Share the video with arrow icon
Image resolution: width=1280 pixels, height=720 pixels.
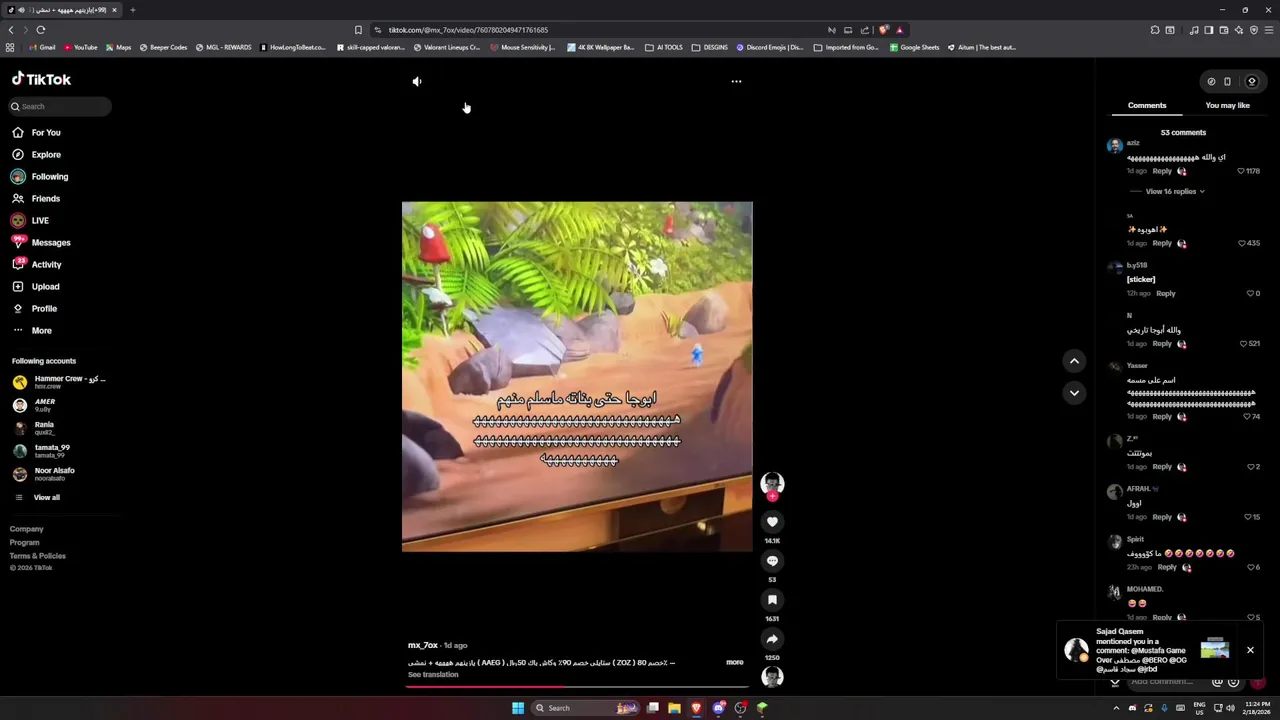[772, 639]
